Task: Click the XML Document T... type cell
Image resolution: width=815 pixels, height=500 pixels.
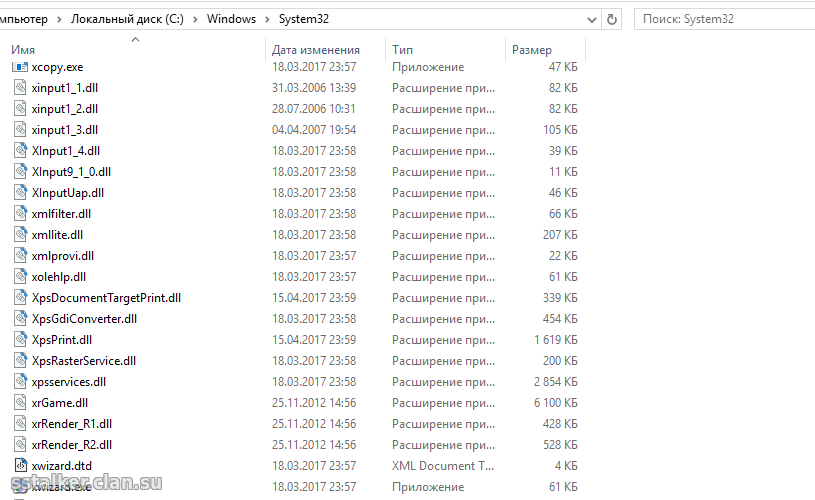Action: (443, 466)
